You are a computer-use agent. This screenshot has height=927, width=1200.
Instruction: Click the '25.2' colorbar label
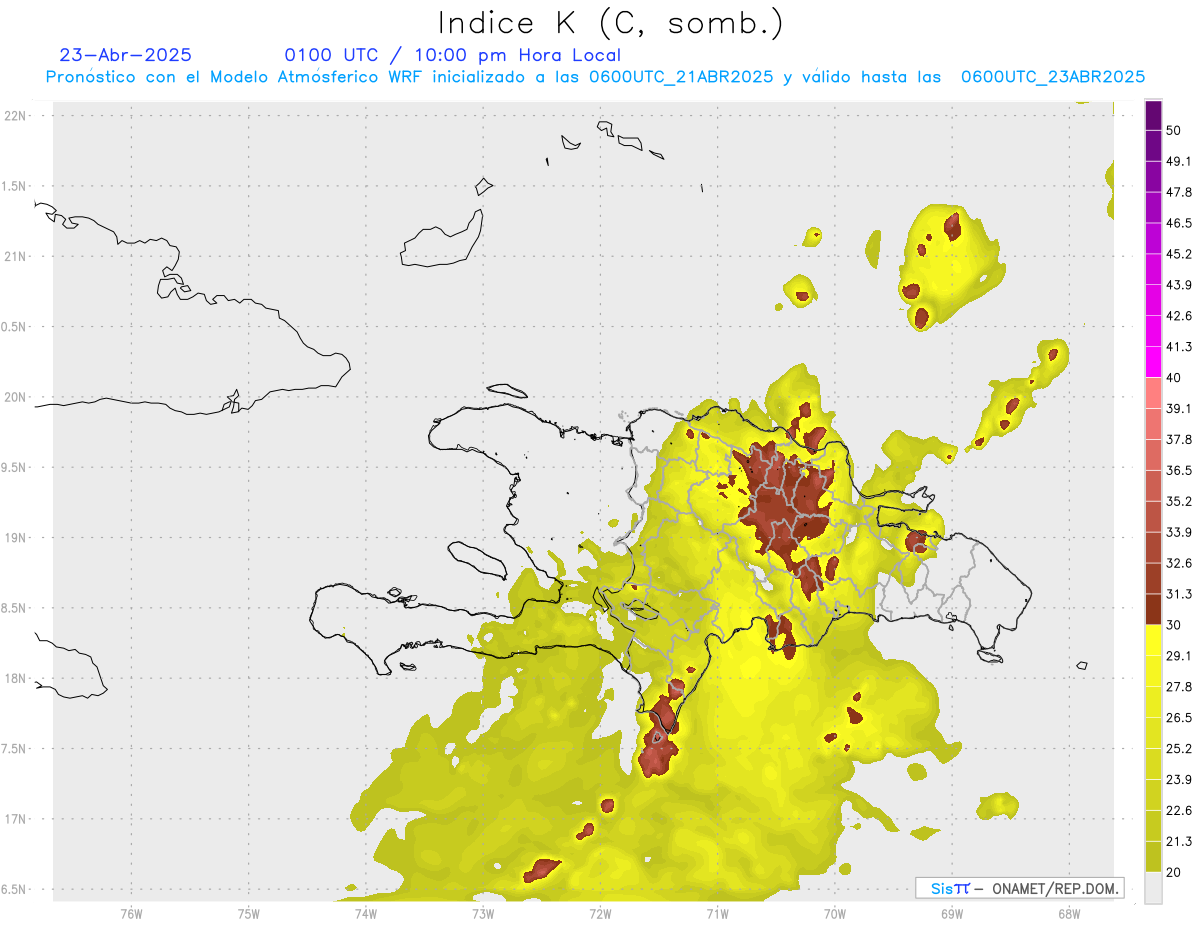click(x=1179, y=749)
